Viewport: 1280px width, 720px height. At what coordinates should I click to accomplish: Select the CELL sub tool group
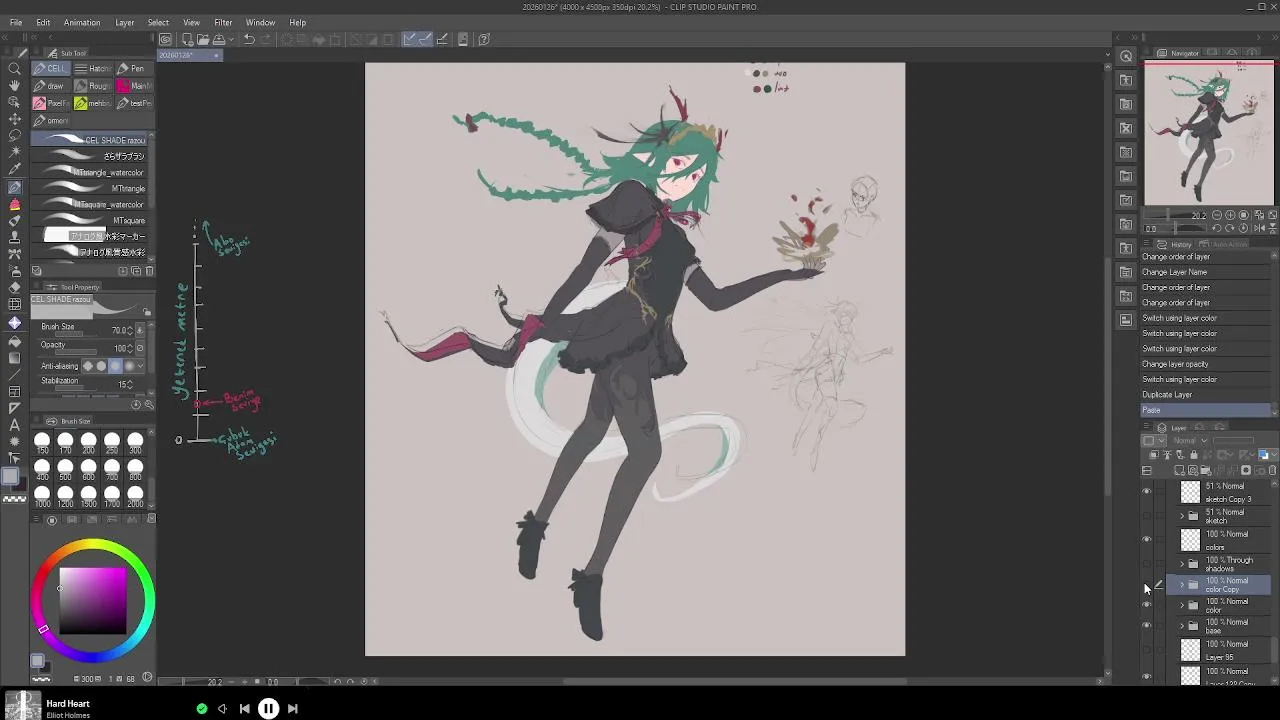[49, 69]
